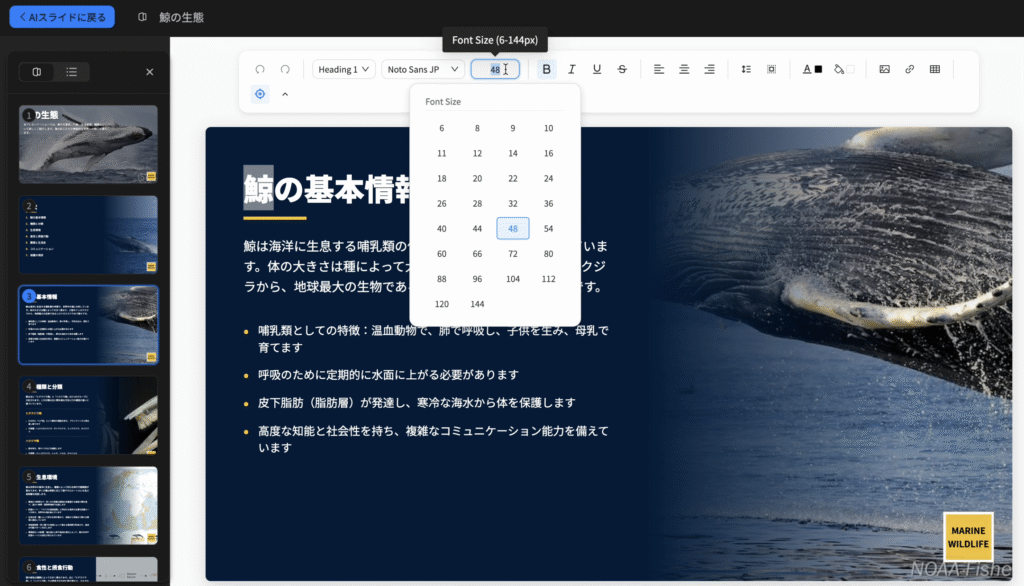Pick font size 112
This screenshot has height=586, width=1024.
point(549,279)
